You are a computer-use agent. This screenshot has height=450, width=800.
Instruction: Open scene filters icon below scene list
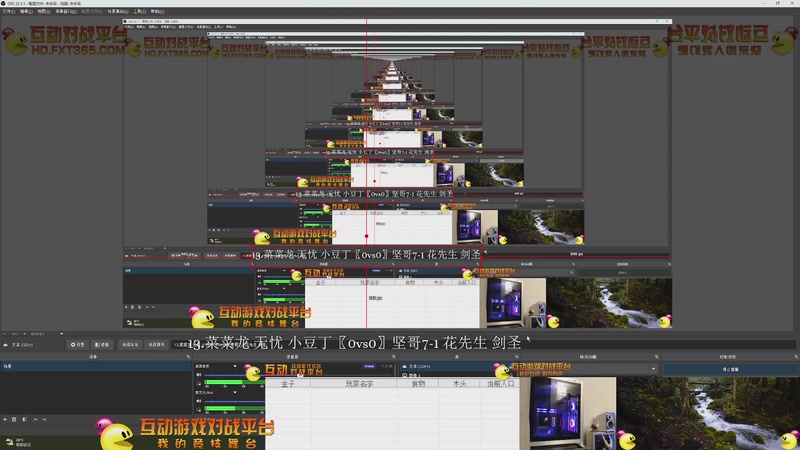tap(24, 419)
